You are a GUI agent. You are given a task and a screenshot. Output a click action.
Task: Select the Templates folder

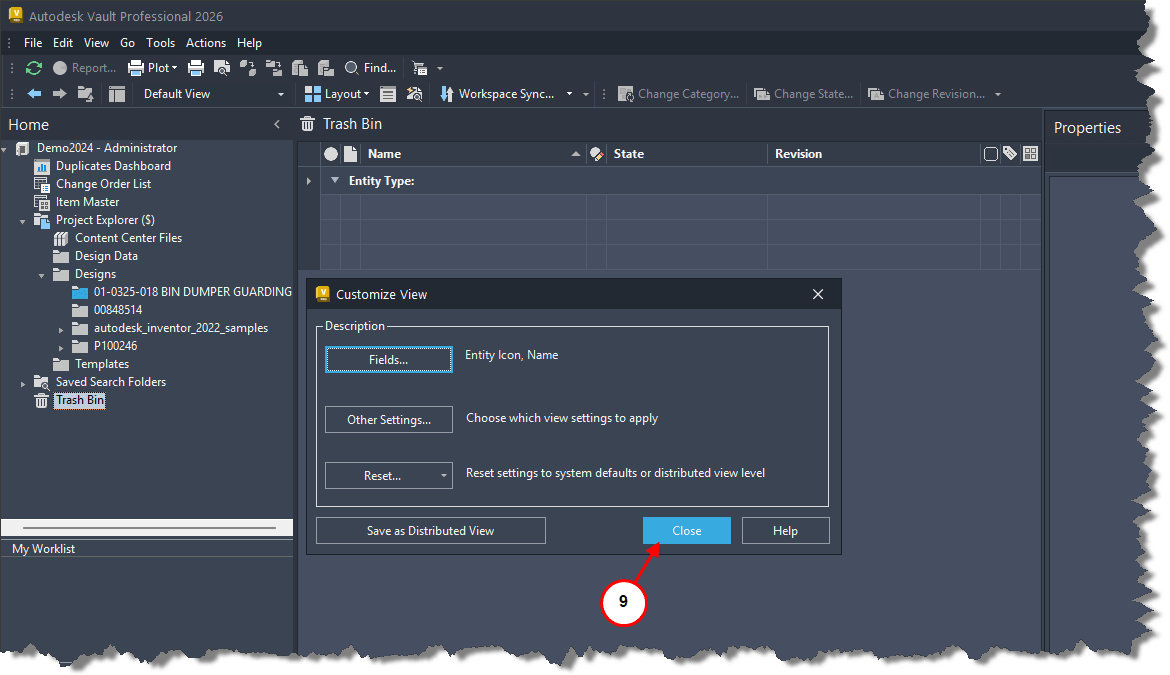(x=101, y=364)
